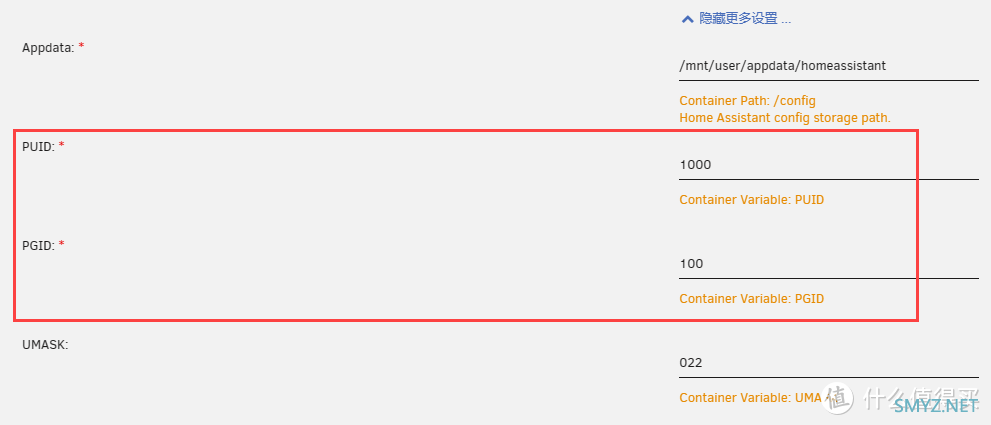Screen dimensions: 991x425
Task: Click the Container Variable: PUID description
Action: [751, 200]
